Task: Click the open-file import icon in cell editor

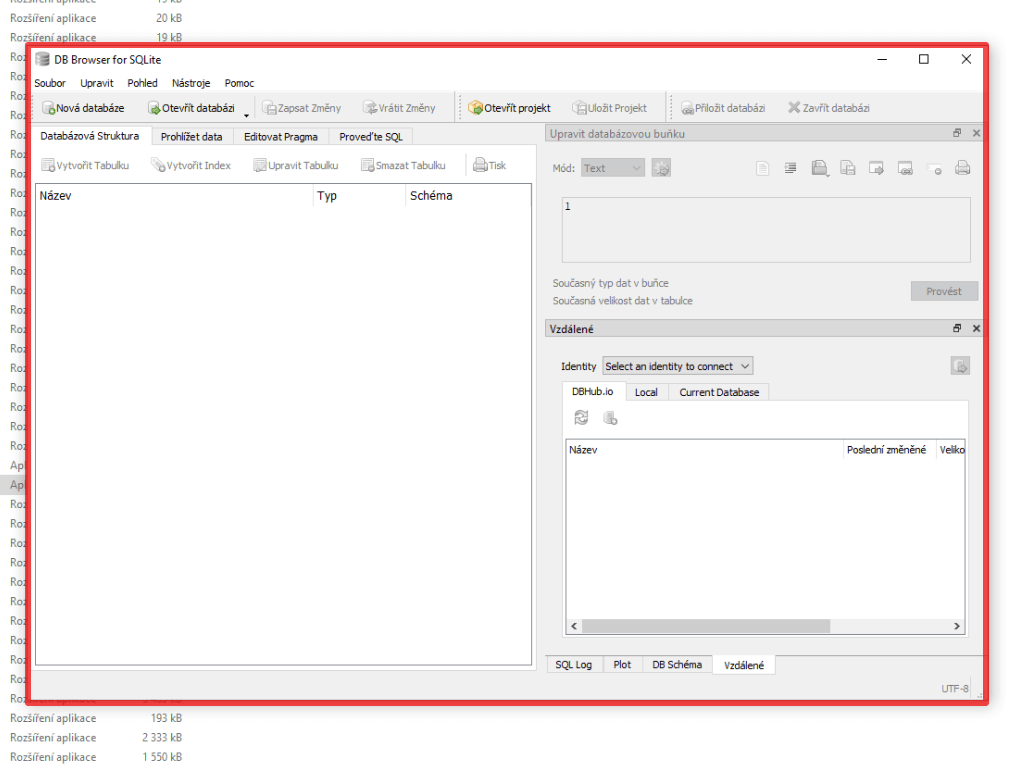Action: coord(820,168)
